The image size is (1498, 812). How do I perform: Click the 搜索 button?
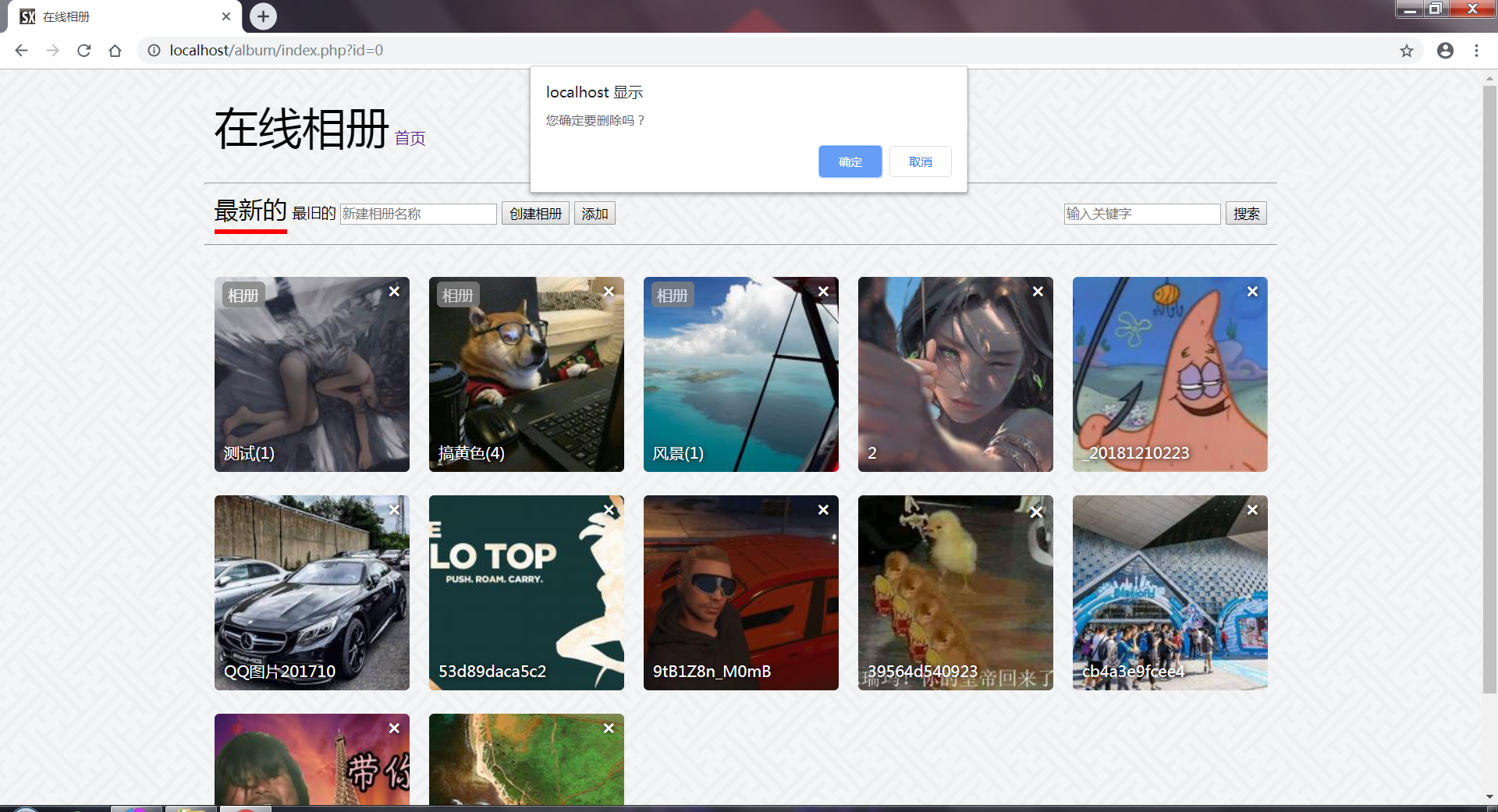coord(1246,213)
